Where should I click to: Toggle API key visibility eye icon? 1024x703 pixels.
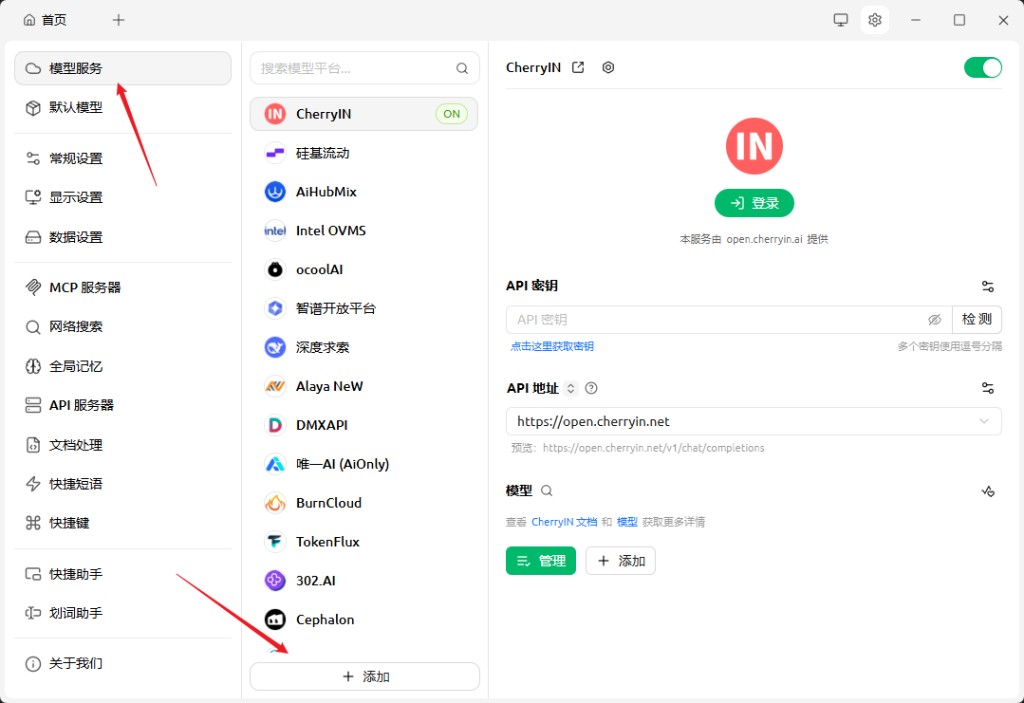[x=934, y=320]
